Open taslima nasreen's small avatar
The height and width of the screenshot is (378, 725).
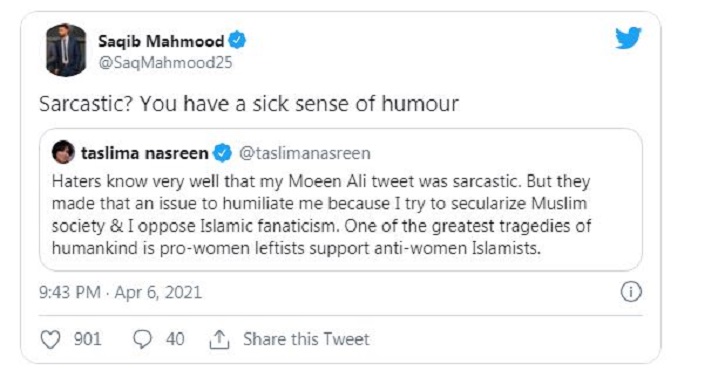coord(63,152)
